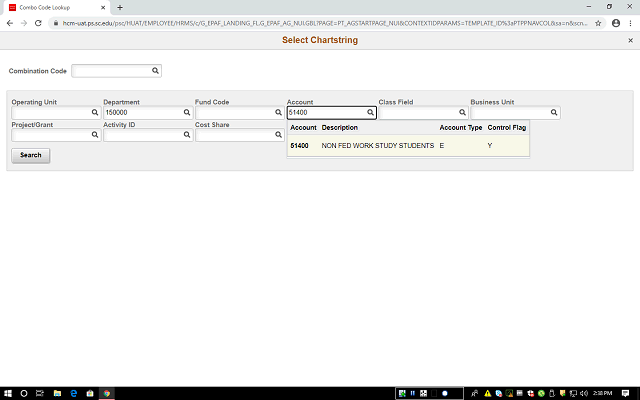Click the Control Flag column header
This screenshot has width=640, height=400.
point(507,128)
